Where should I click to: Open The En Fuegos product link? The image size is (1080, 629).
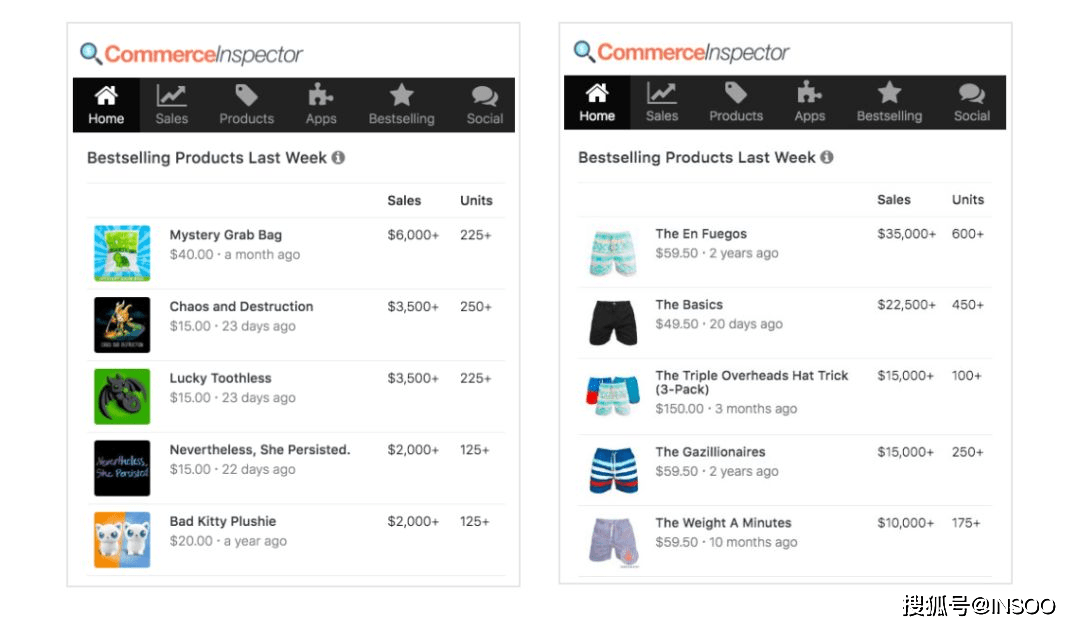701,234
